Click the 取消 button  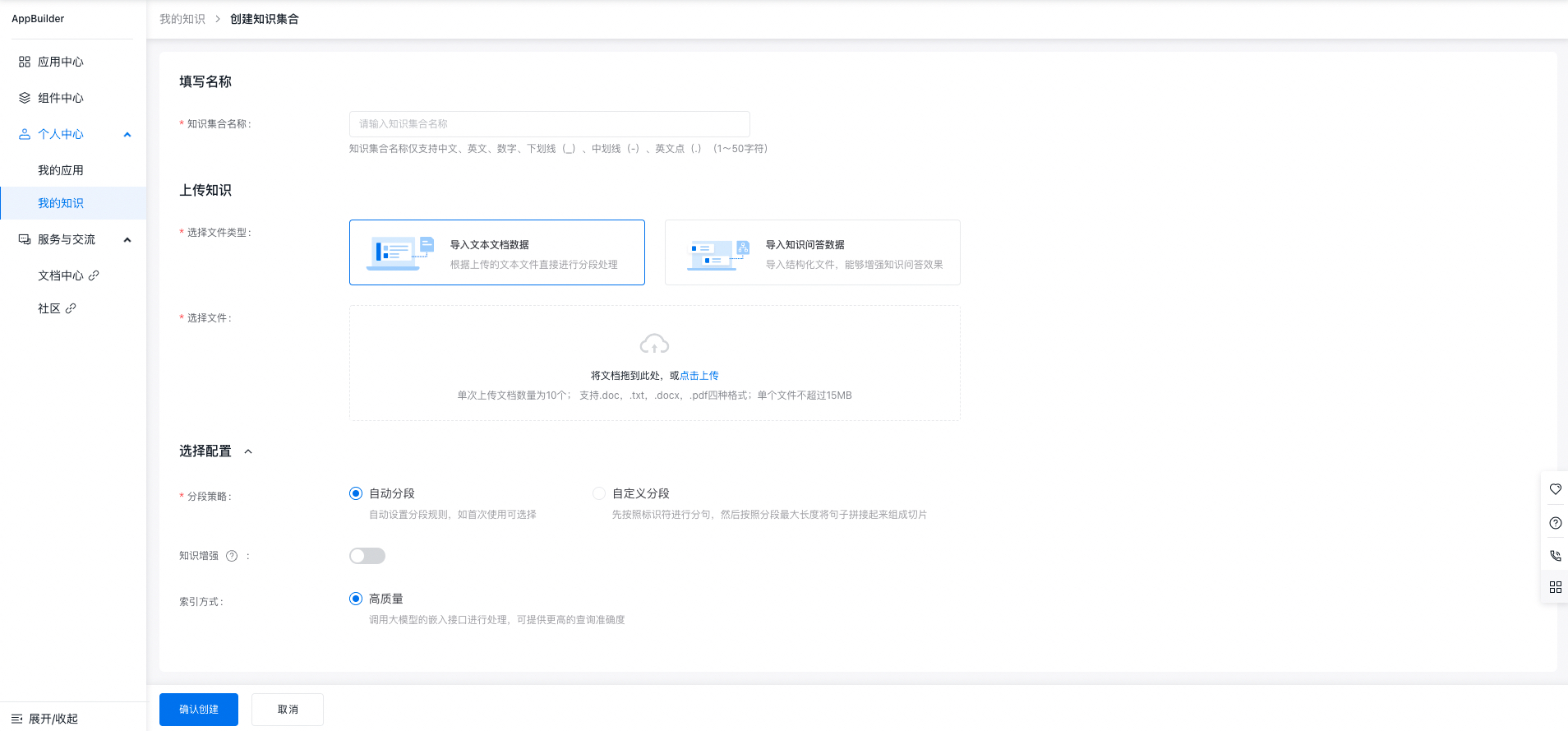[288, 710]
